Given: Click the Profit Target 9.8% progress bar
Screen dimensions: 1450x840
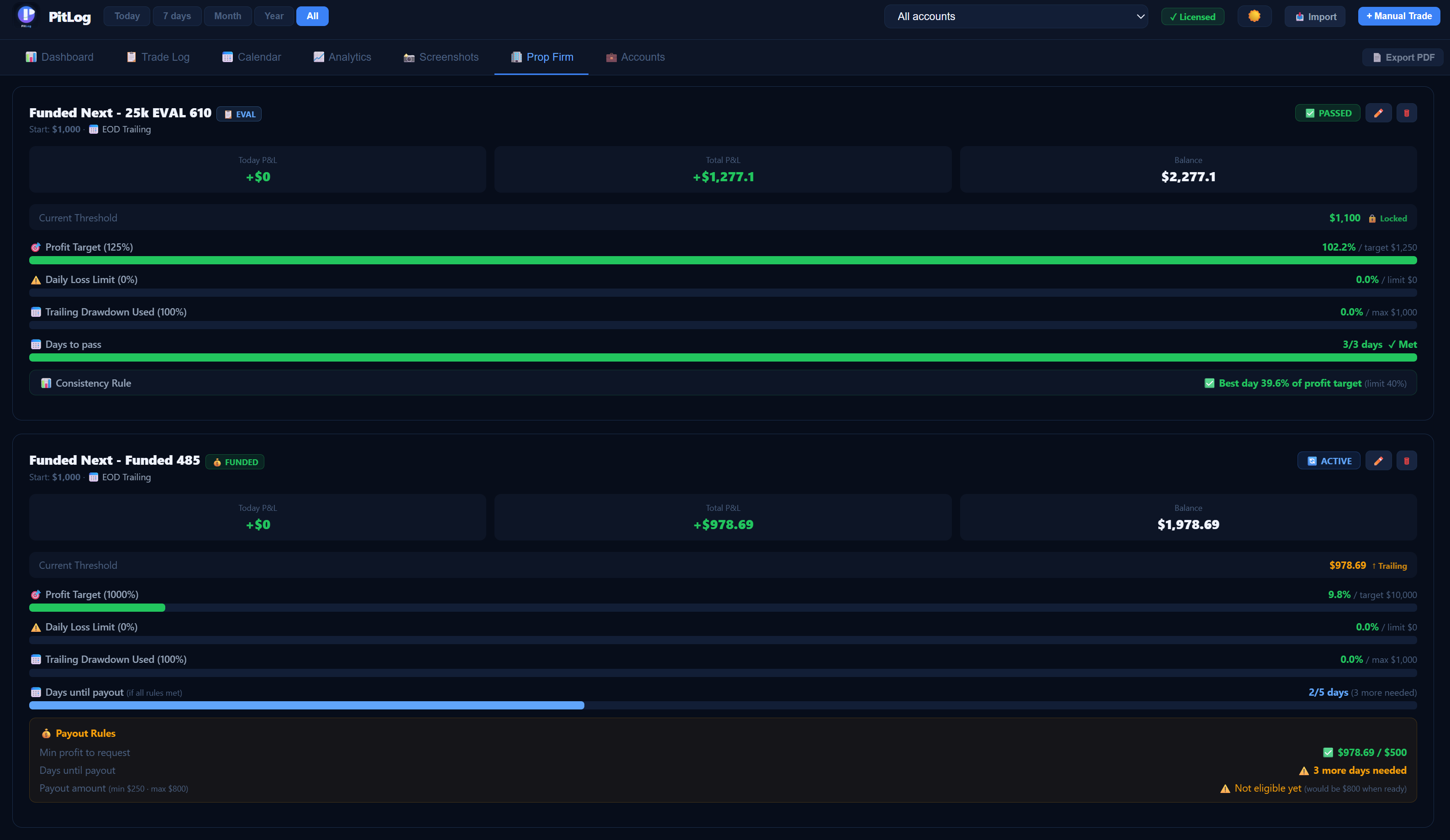Looking at the screenshot, I should (x=723, y=608).
